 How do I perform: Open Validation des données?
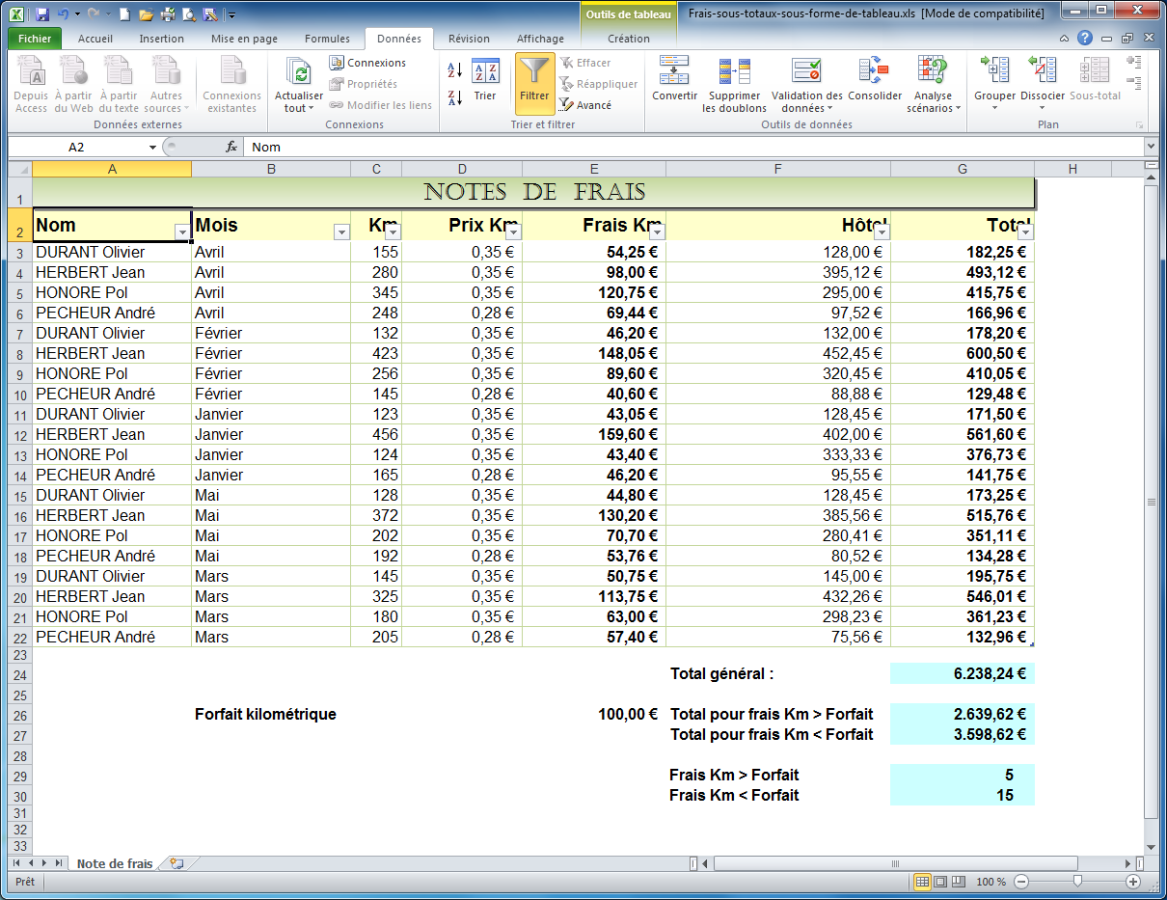807,85
